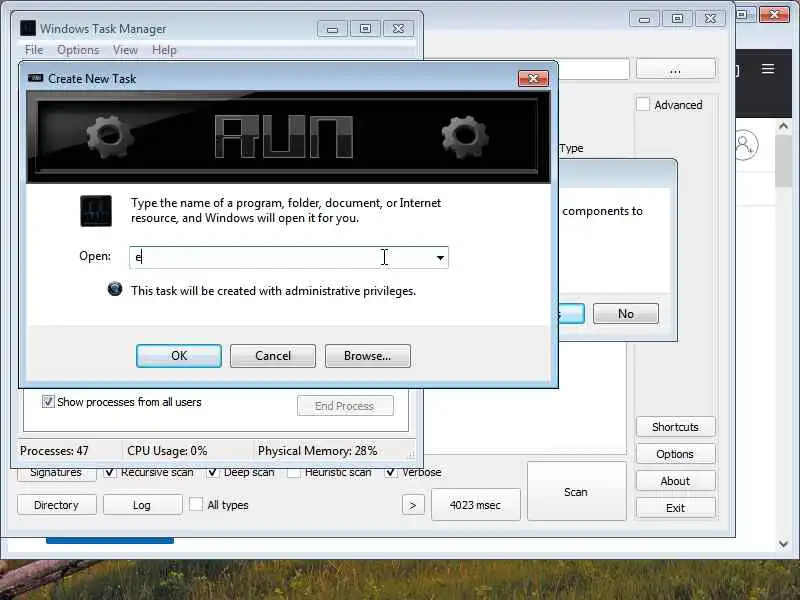
Task: Expand the Open field dropdown arrow
Action: (x=440, y=258)
